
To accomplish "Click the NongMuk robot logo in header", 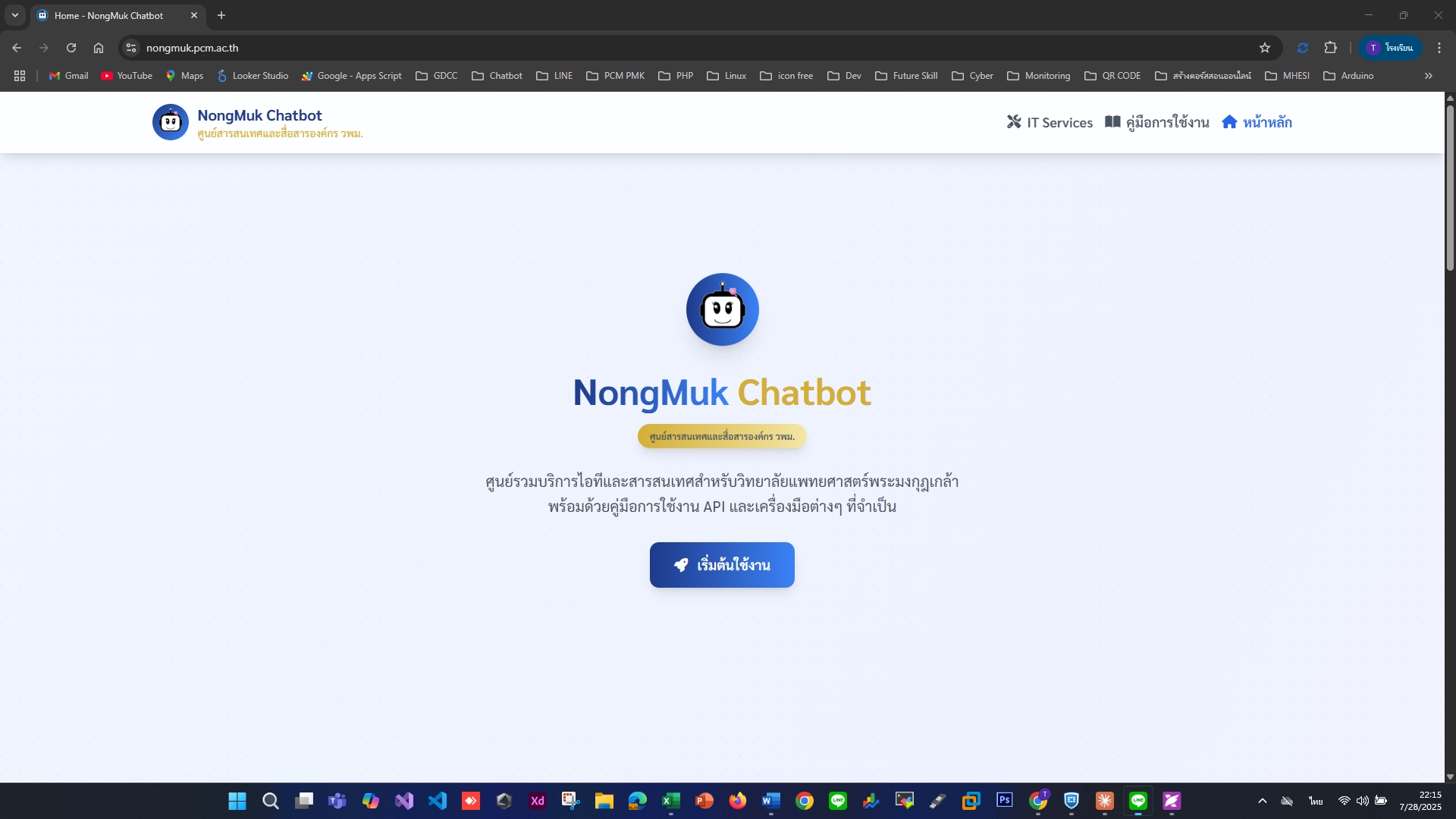I will pos(170,122).
